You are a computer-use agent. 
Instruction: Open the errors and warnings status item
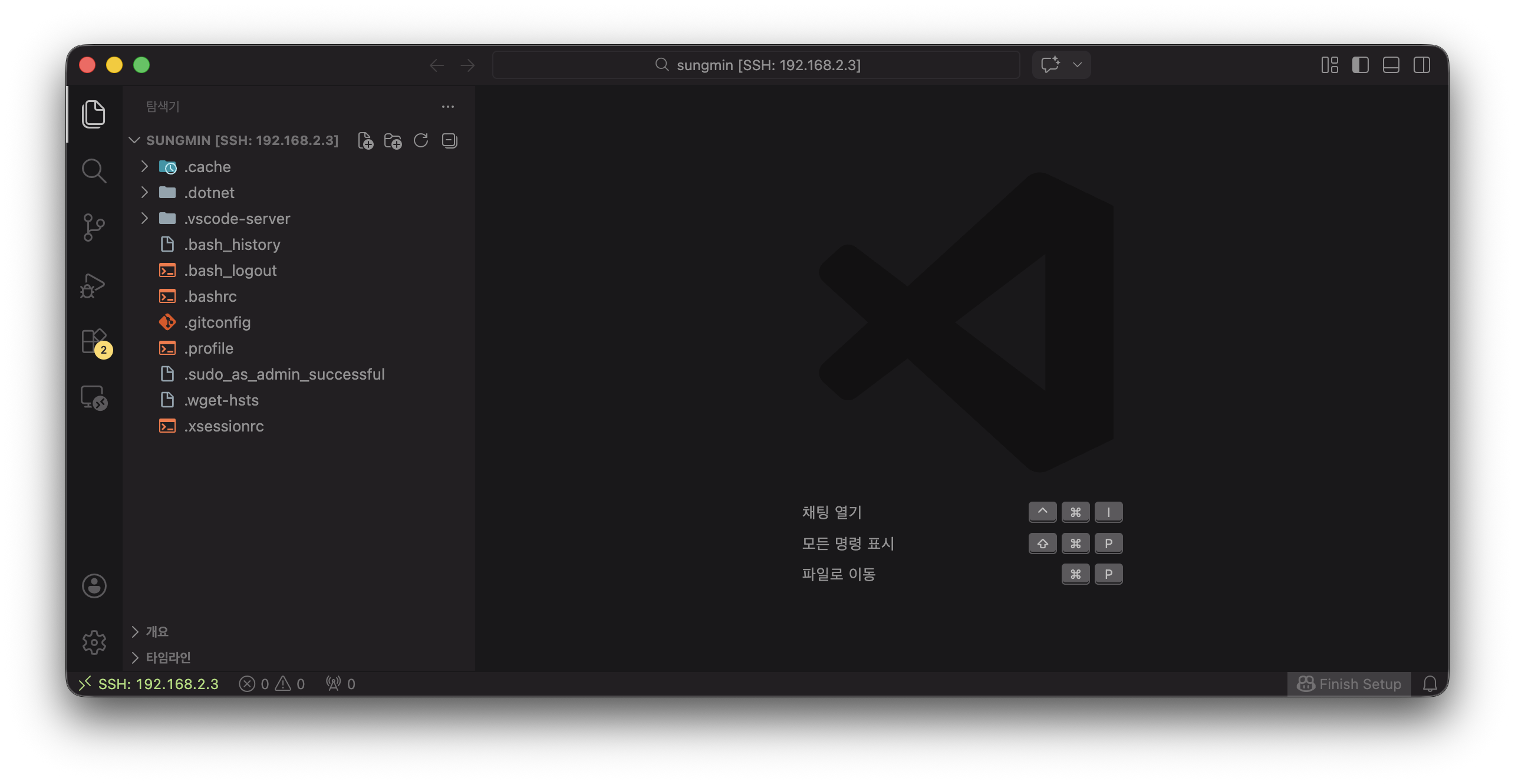tap(272, 684)
